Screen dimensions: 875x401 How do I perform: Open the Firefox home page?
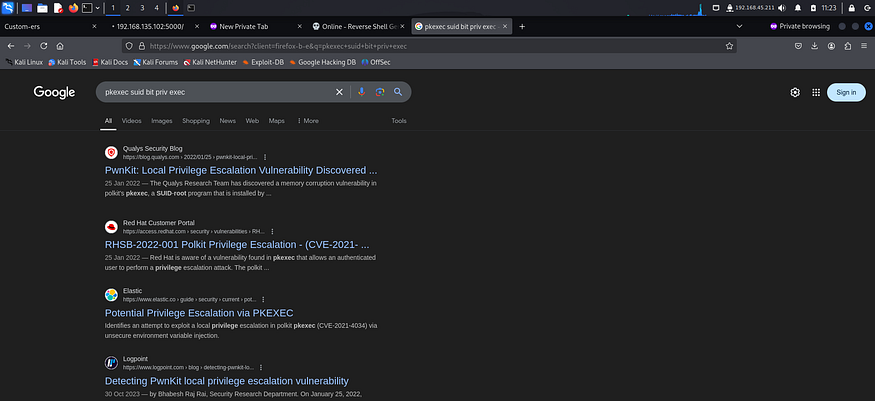point(60,46)
